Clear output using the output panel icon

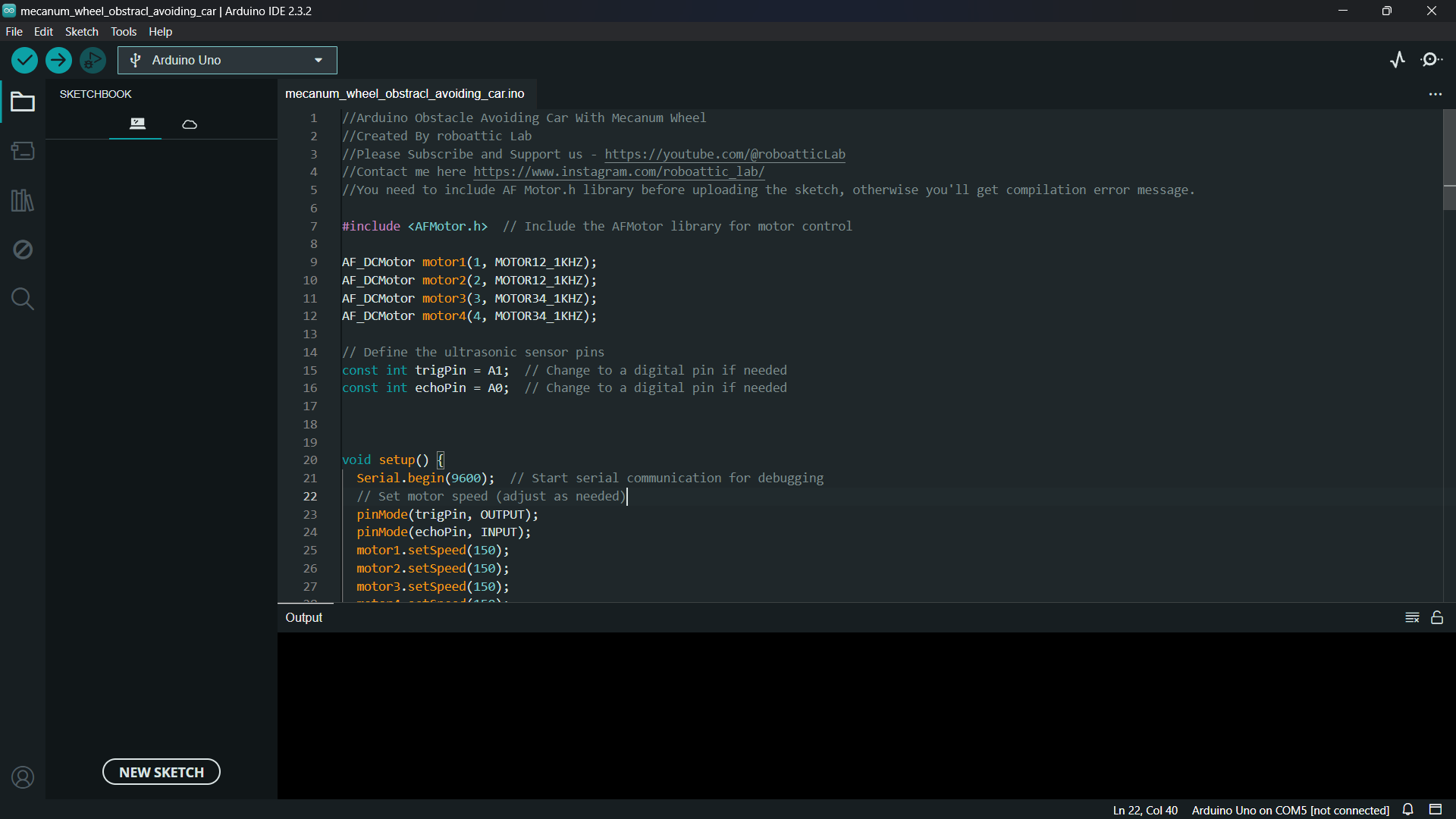pos(1412,618)
